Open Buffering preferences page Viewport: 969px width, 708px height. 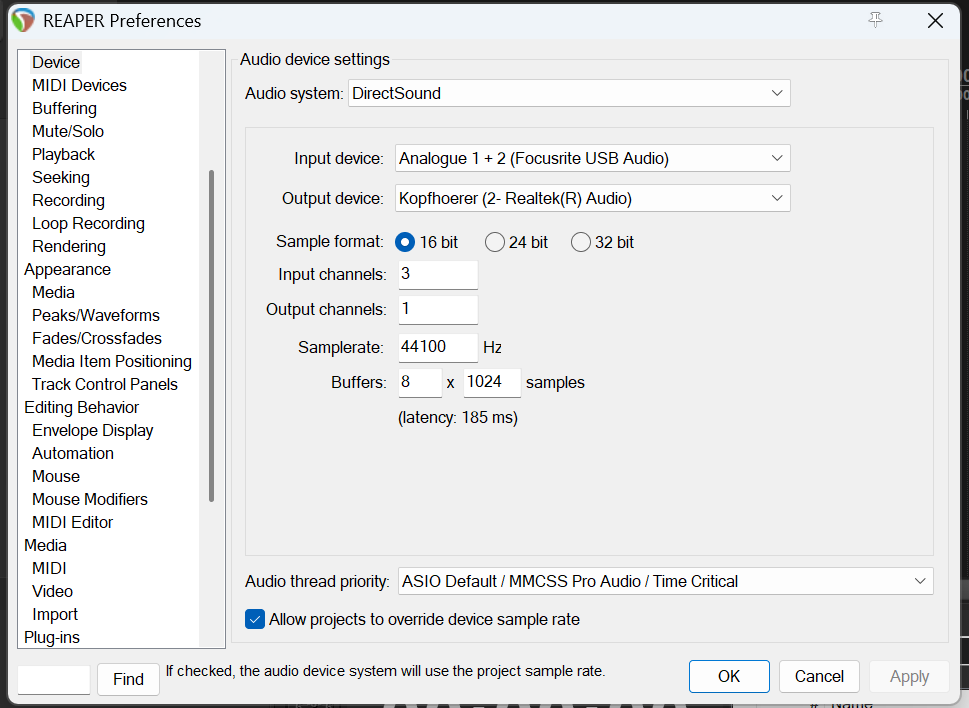pos(64,108)
